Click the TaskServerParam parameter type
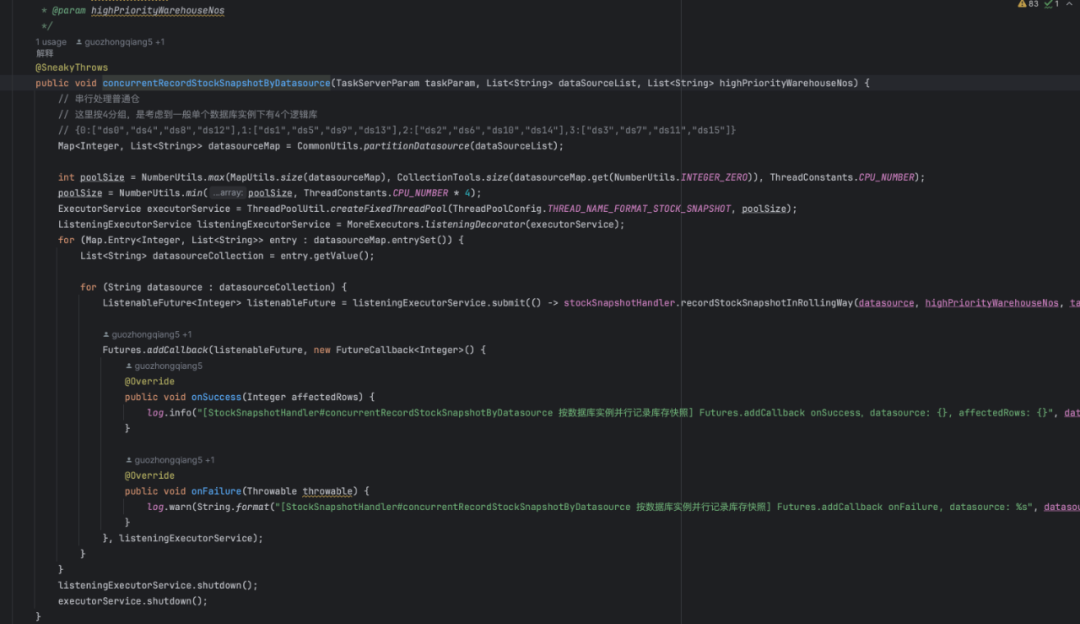This screenshot has height=624, width=1080. [377, 83]
